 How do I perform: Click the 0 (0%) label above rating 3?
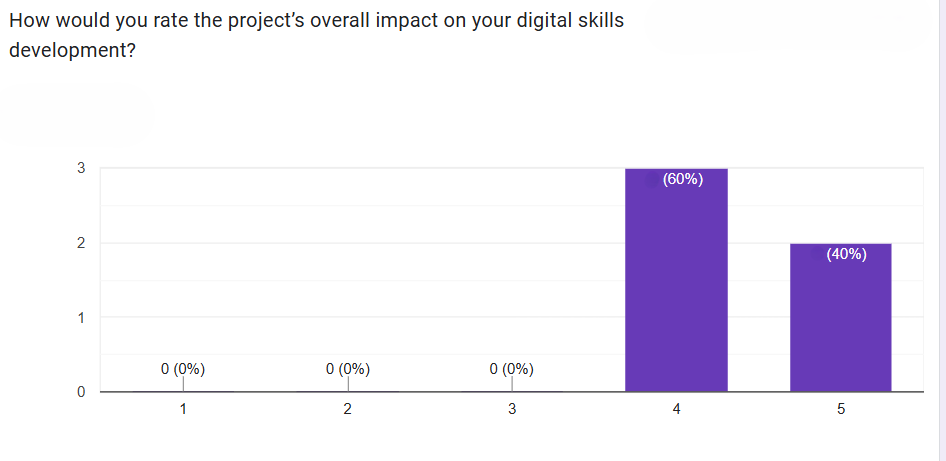(512, 369)
